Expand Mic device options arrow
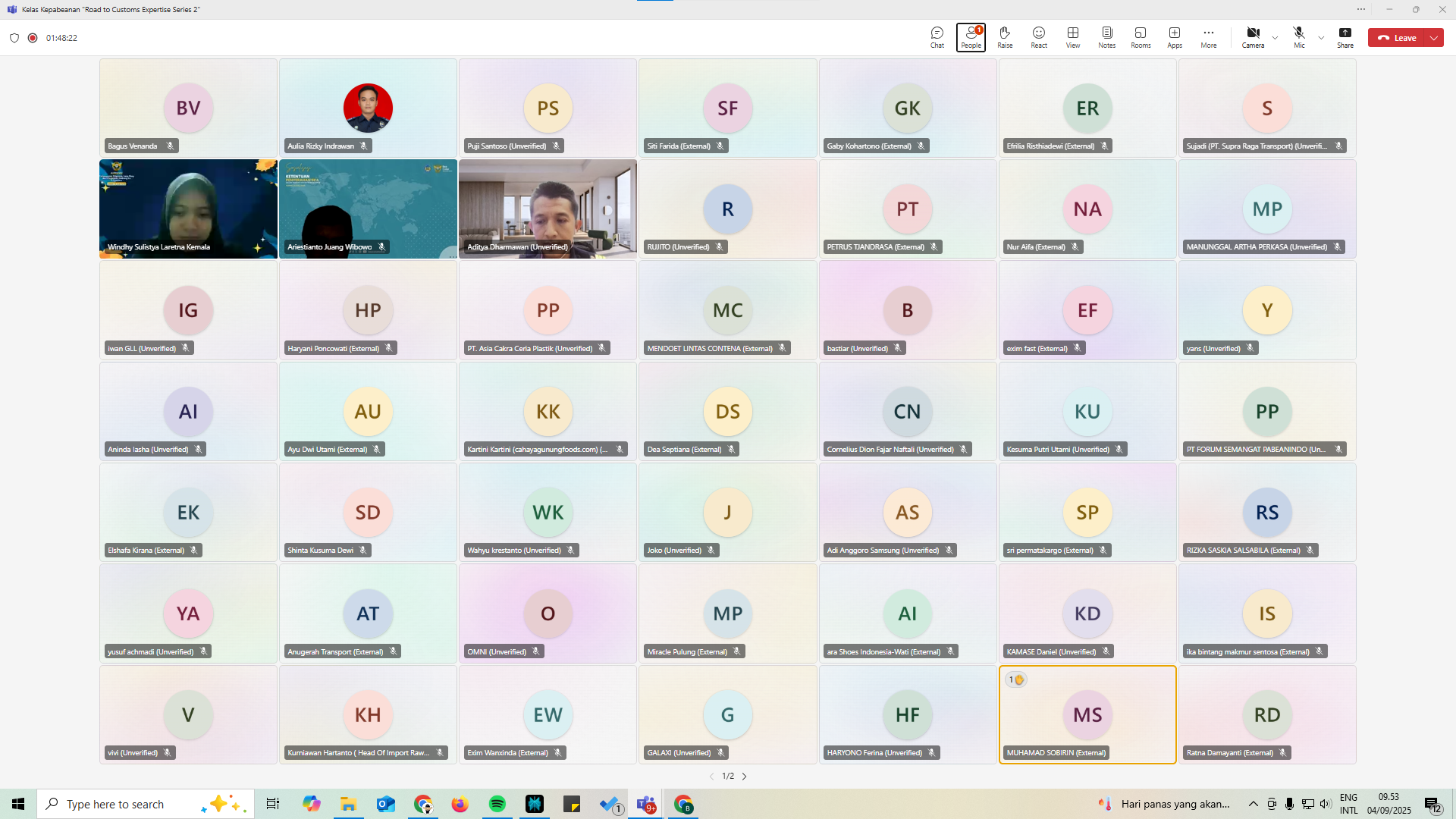This screenshot has width=1456, height=819. pos(1321,38)
